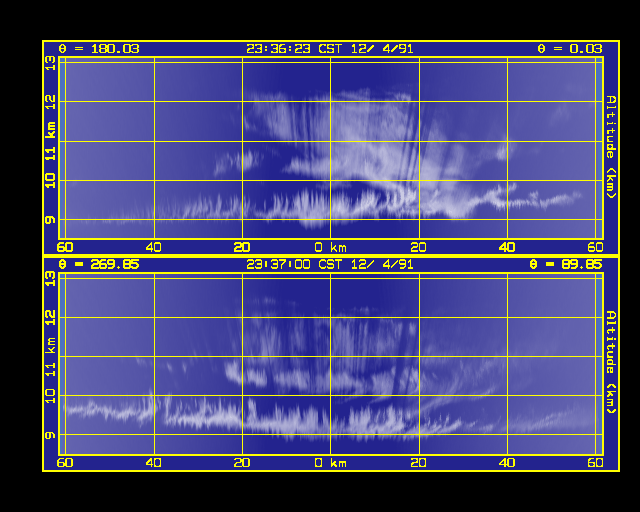
Task: Select the upper panel's Altitude (km) axis title
Action: click(611, 147)
